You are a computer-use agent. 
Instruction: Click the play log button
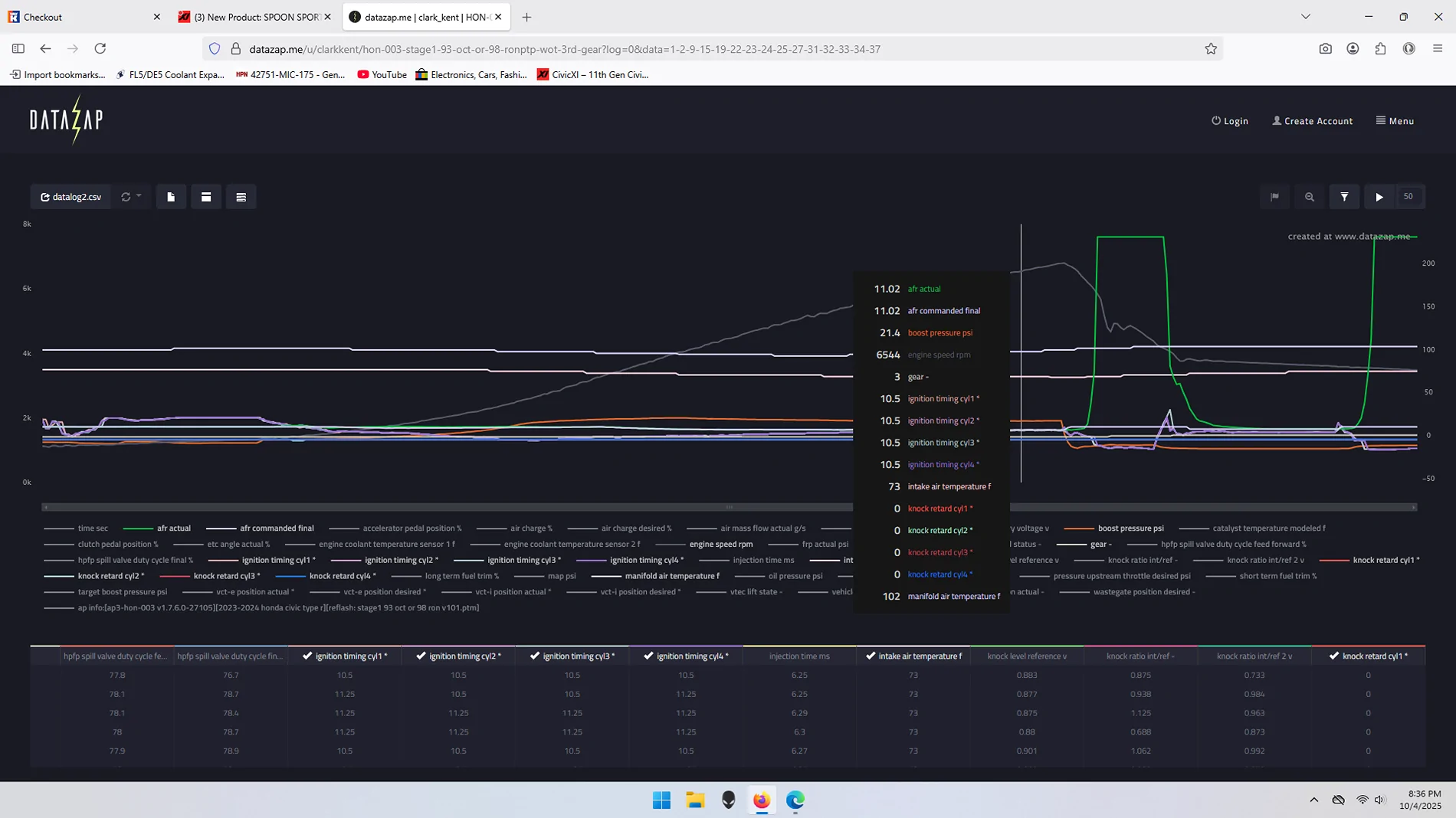pos(1379,197)
